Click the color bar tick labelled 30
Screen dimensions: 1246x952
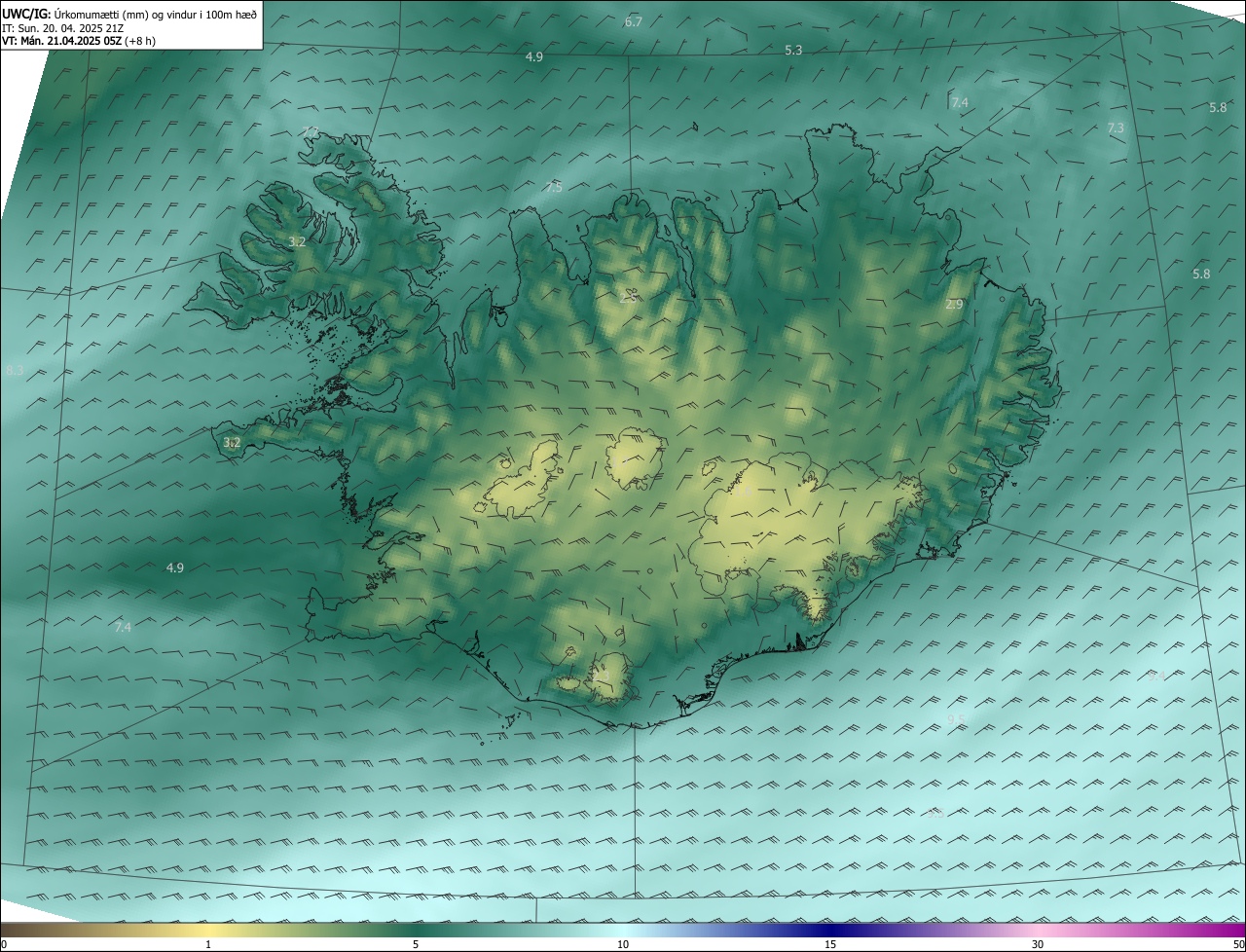click(x=1038, y=944)
